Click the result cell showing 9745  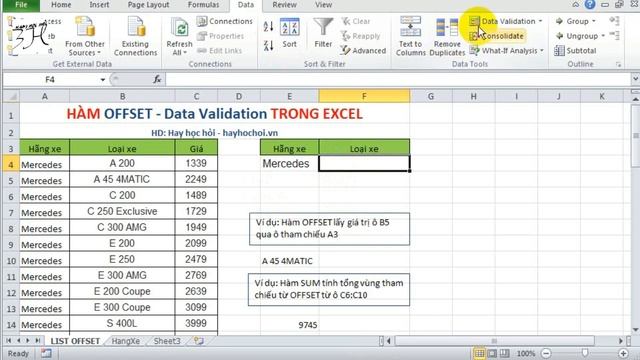pos(289,325)
